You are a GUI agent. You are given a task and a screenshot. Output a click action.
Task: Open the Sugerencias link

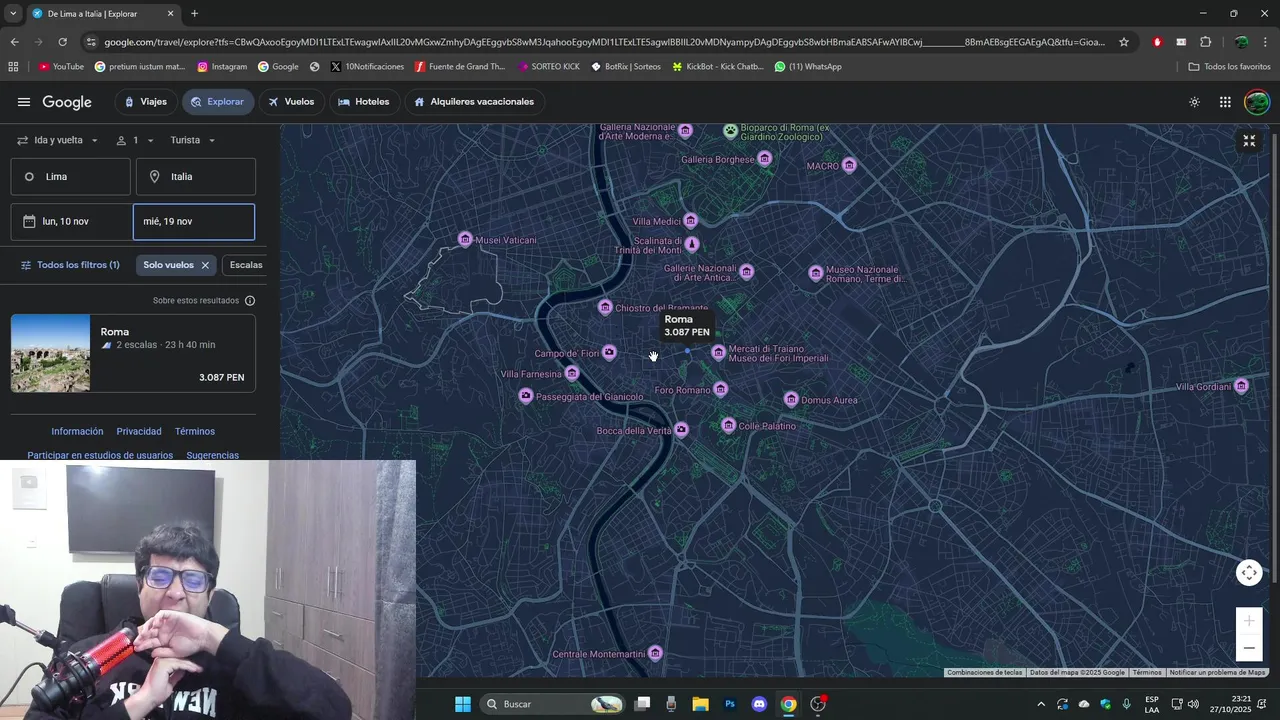click(213, 455)
